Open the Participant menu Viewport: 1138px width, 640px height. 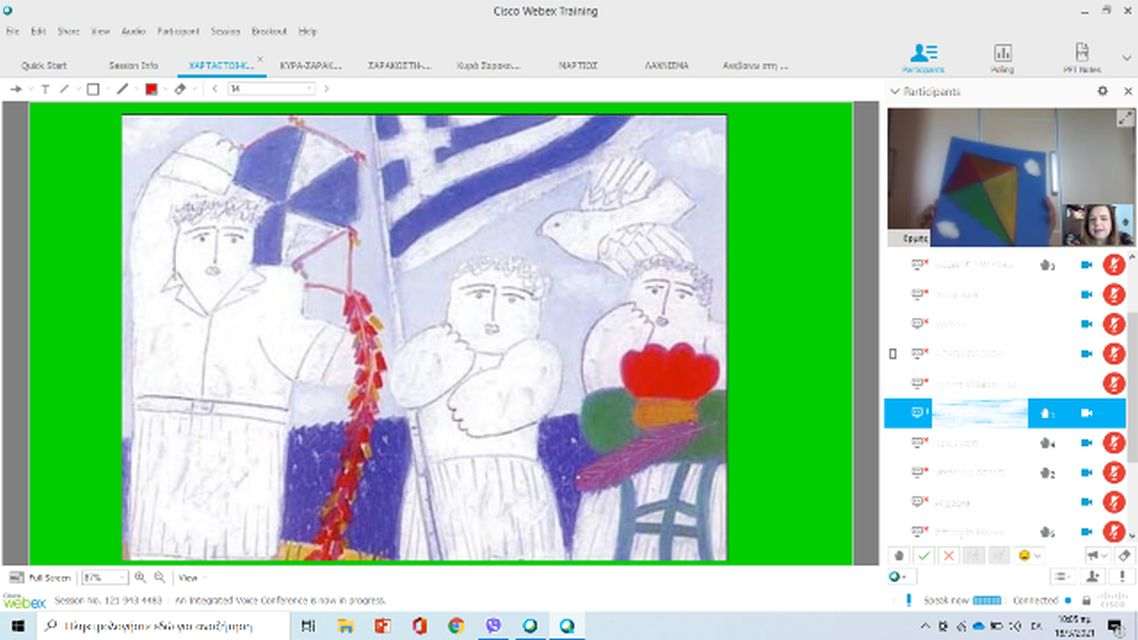click(178, 31)
